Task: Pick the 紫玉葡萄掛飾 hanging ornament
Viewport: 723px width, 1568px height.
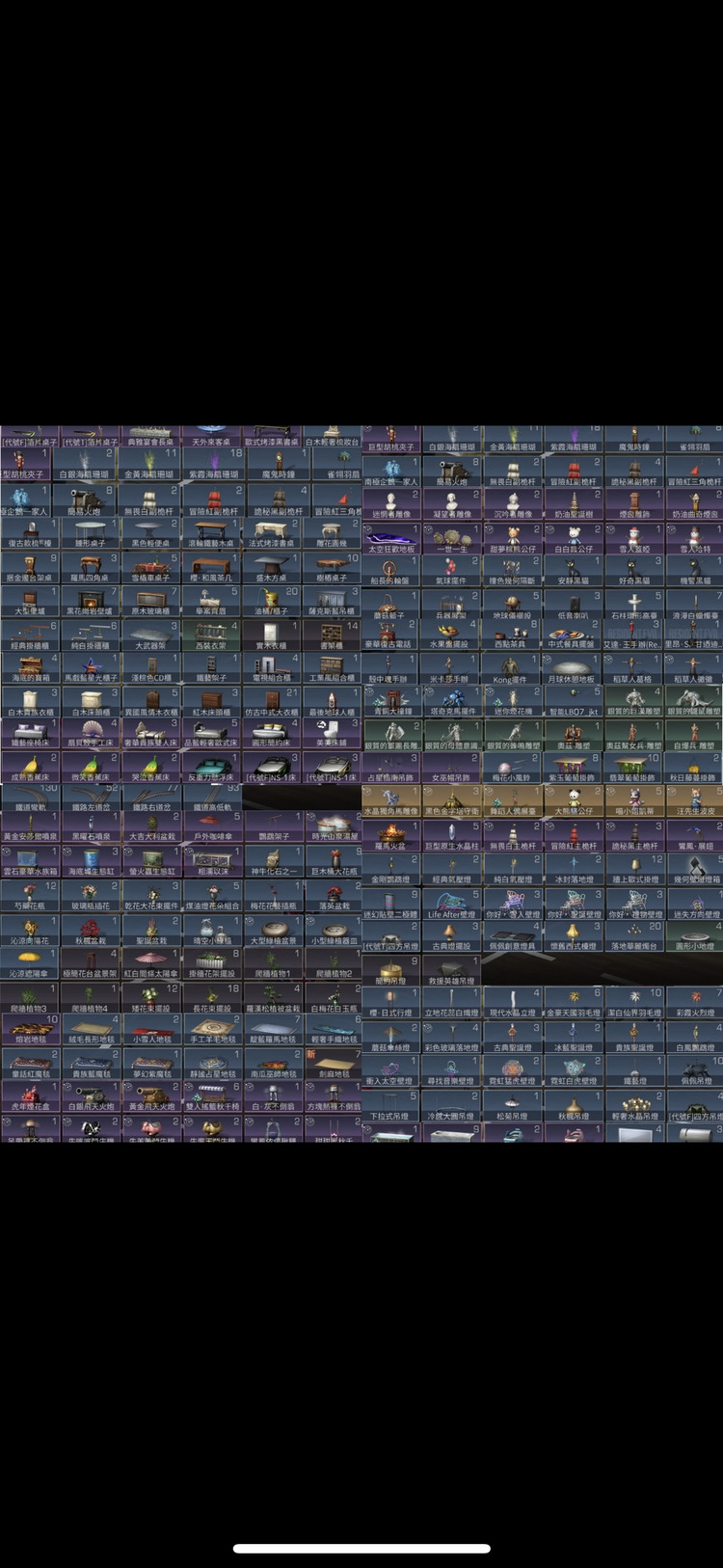Action: click(x=573, y=769)
